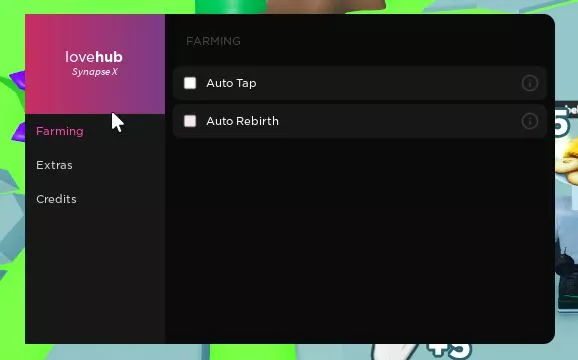Click the Auto Rebirth label text
The width and height of the screenshot is (578, 360).
242,121
